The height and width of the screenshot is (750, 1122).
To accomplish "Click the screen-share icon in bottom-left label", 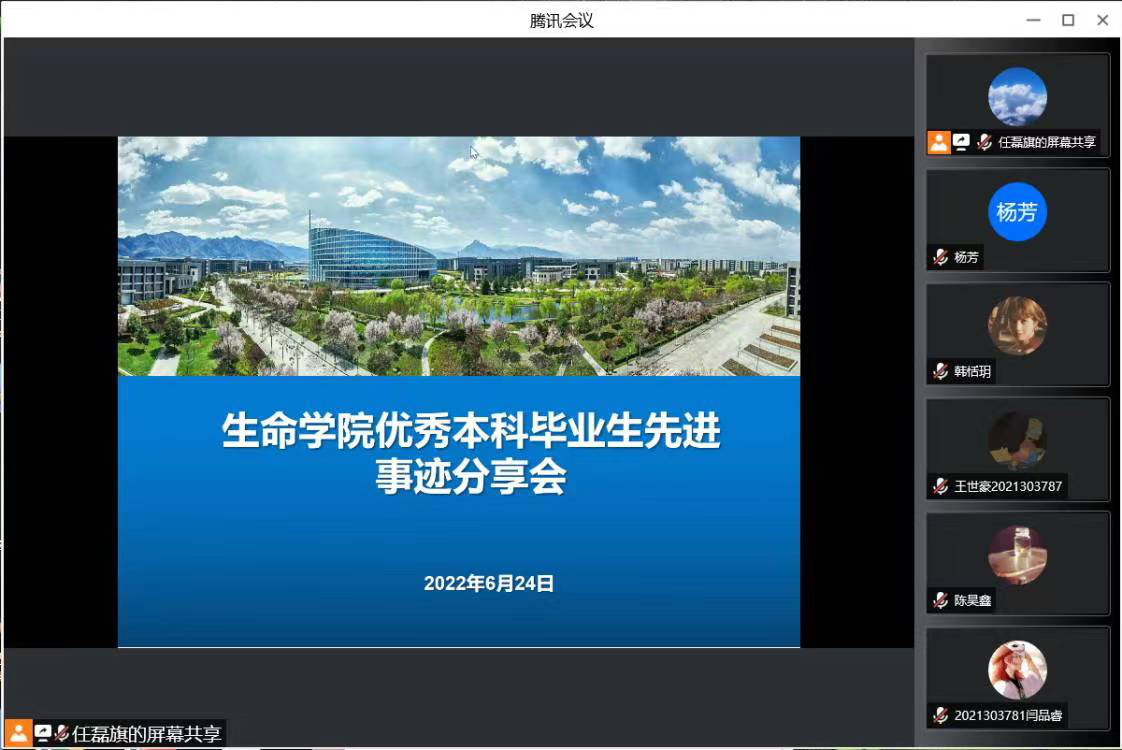I will click(x=42, y=733).
